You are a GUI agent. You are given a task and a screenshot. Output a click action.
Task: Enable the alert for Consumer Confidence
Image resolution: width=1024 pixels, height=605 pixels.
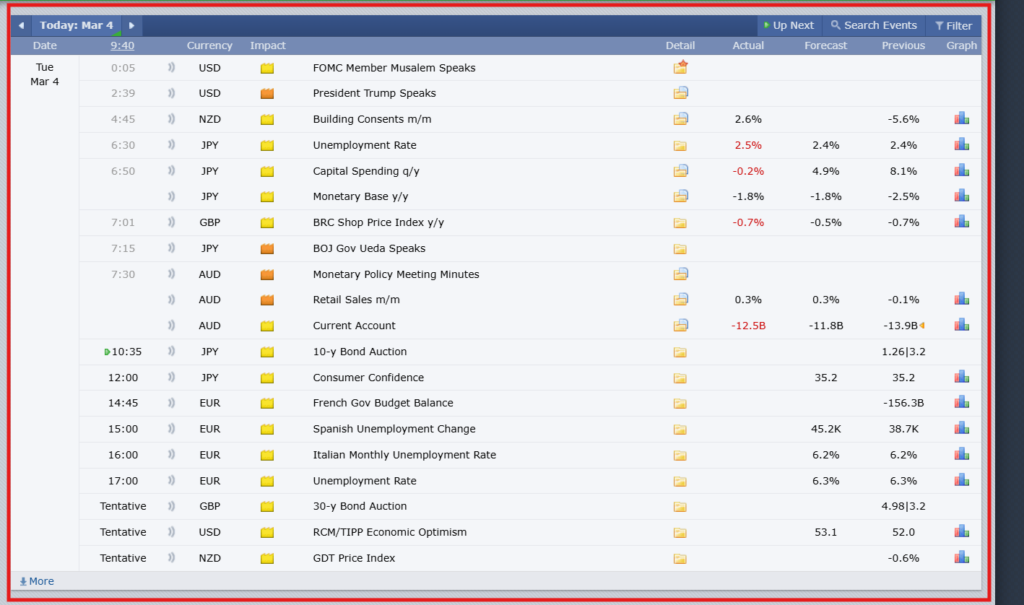coord(171,377)
